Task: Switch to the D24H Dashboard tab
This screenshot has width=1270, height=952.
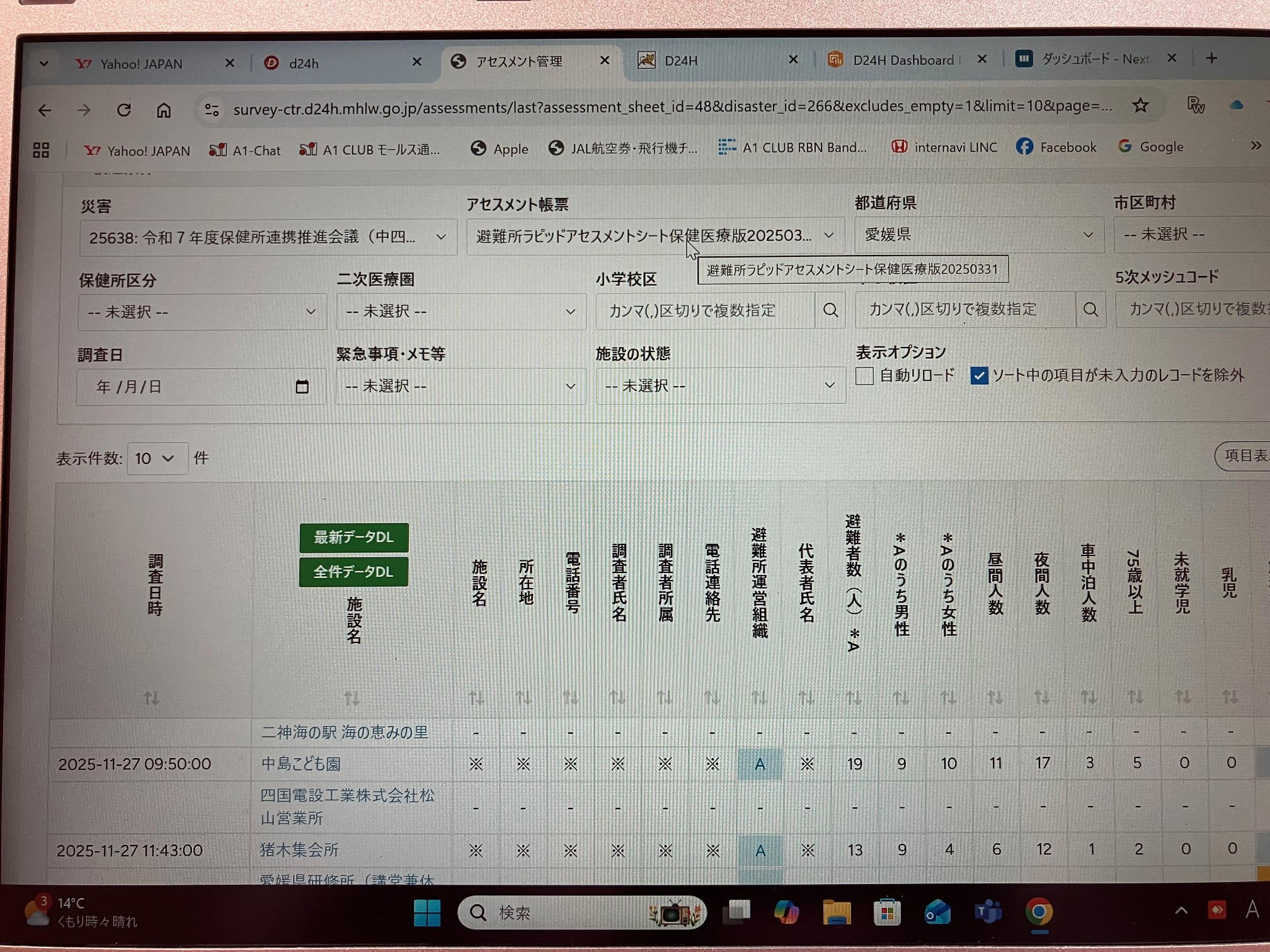Action: coord(902,60)
